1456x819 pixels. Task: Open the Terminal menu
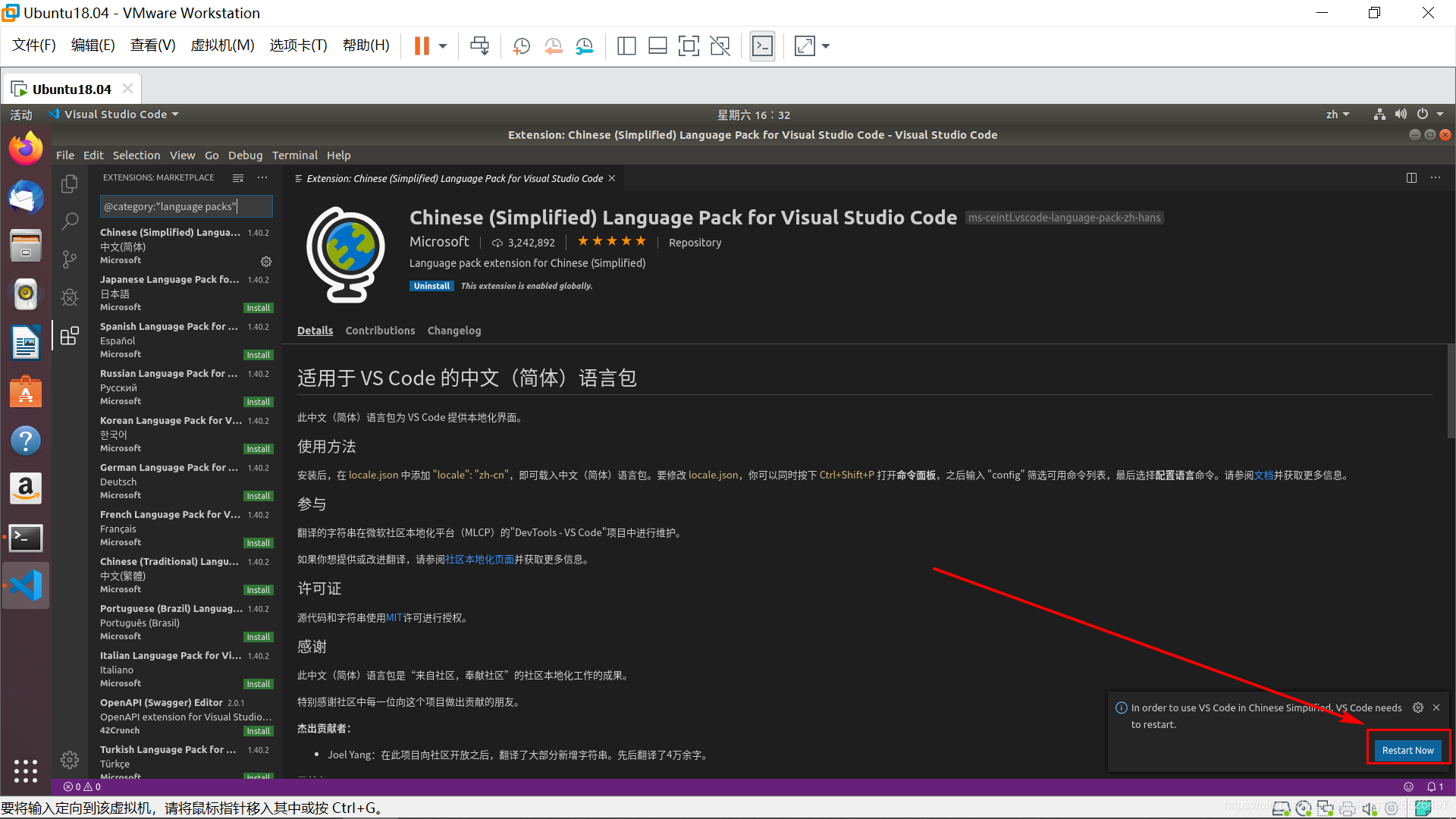294,155
